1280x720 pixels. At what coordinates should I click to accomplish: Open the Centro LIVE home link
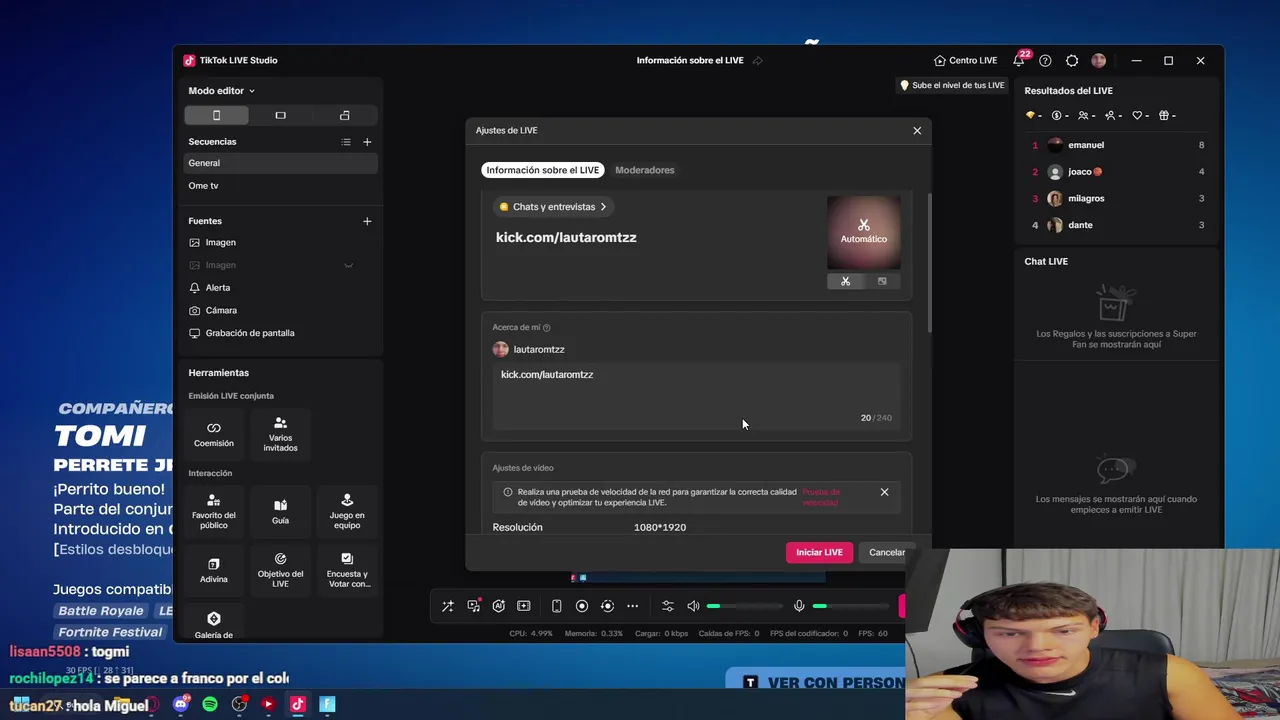click(965, 60)
